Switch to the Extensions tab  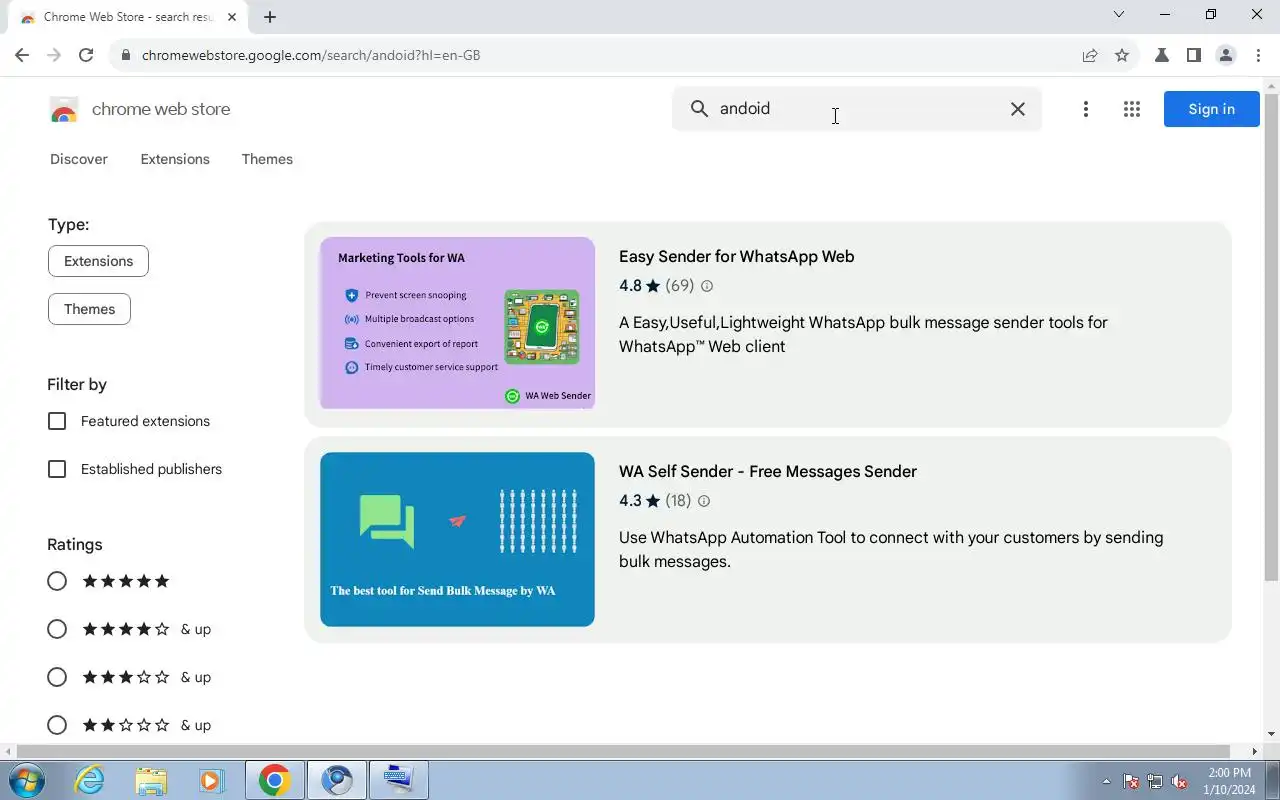coord(175,159)
